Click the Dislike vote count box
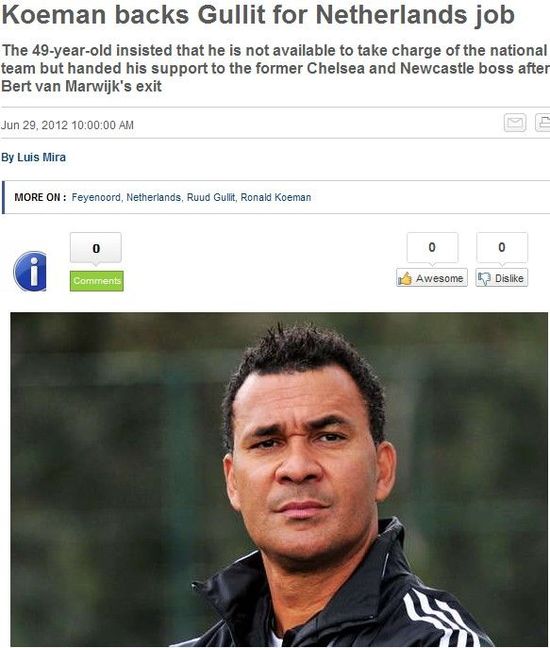Screen dimensions: 550x648 502,247
